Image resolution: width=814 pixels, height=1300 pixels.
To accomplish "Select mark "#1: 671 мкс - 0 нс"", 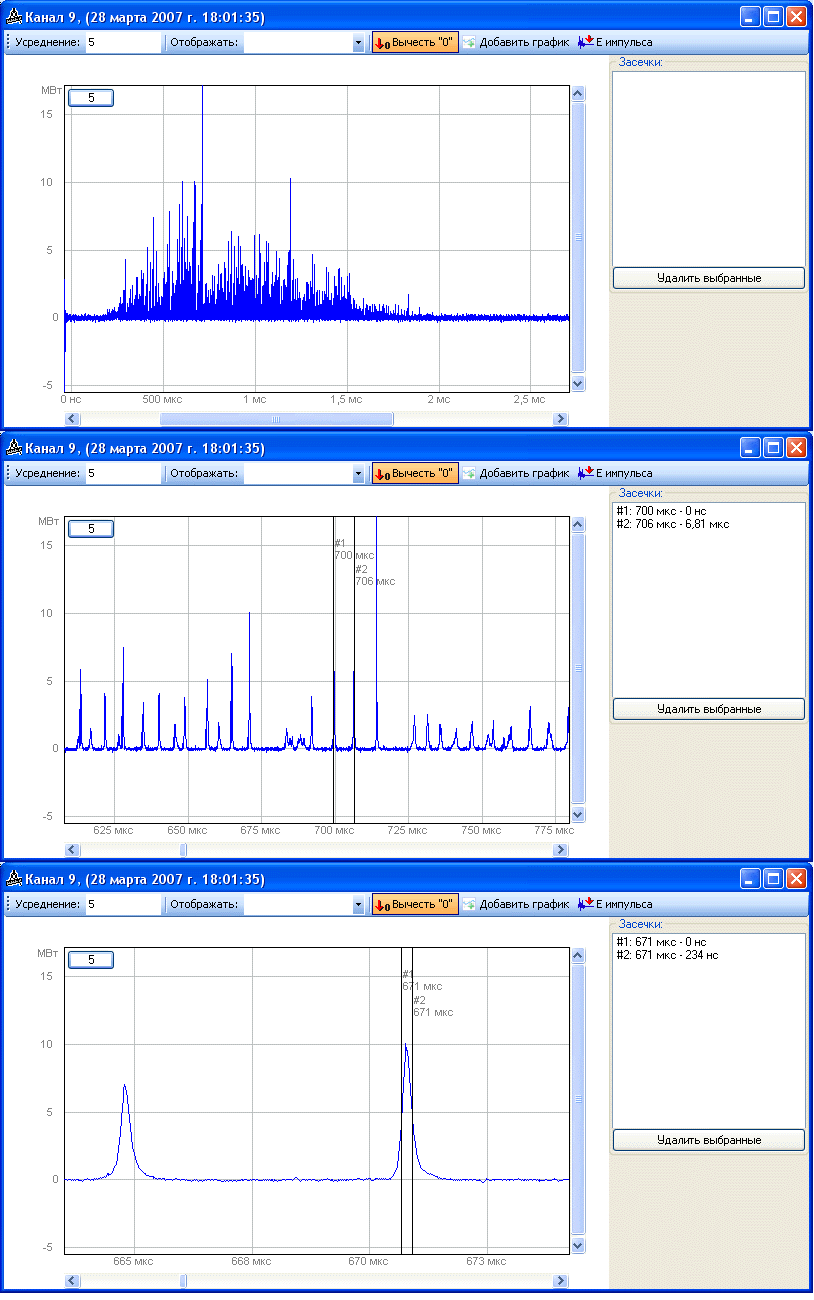I will [661, 942].
